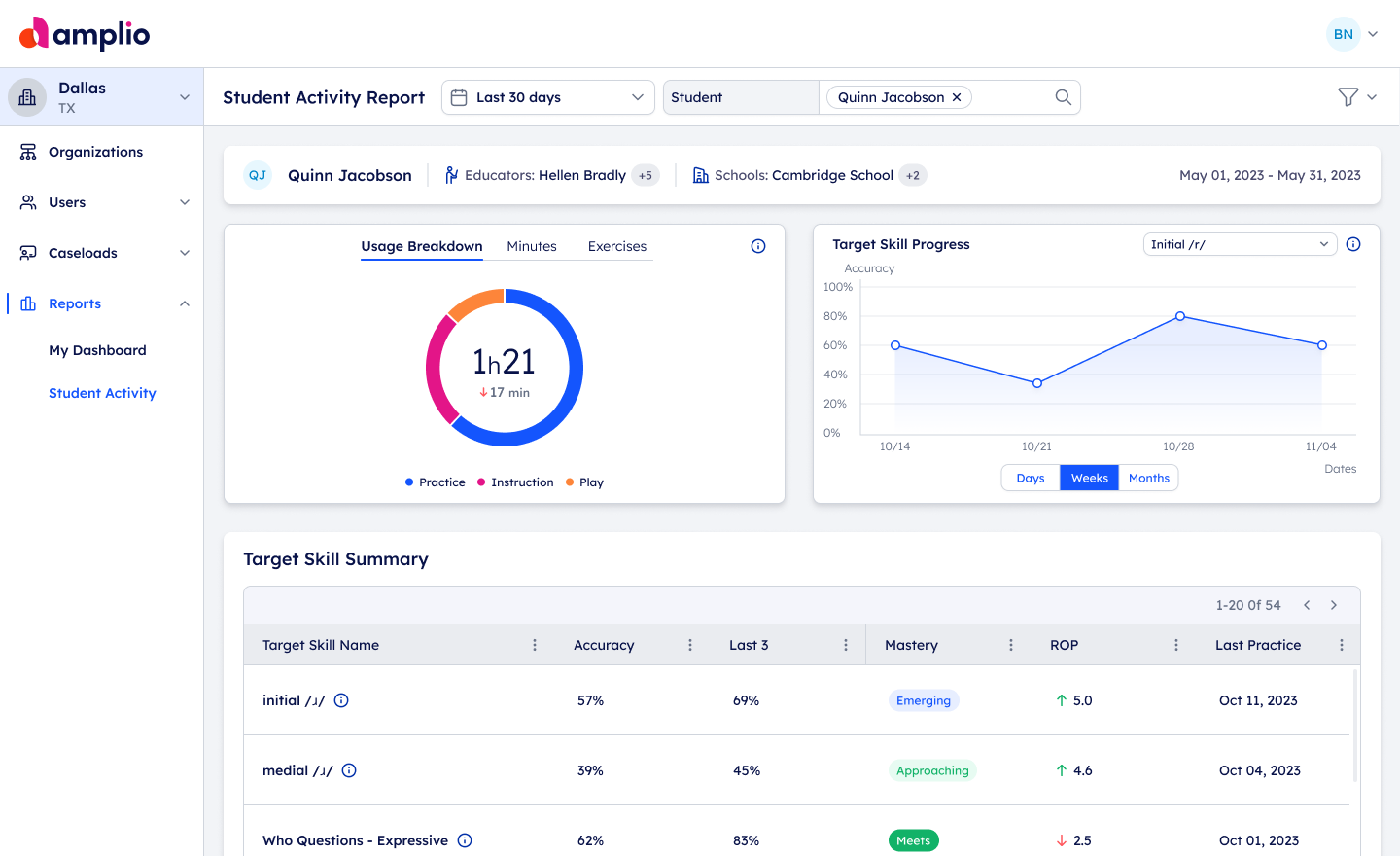This screenshot has height=856, width=1400.
Task: Click the Target Skill Progress info icon
Action: (1353, 244)
